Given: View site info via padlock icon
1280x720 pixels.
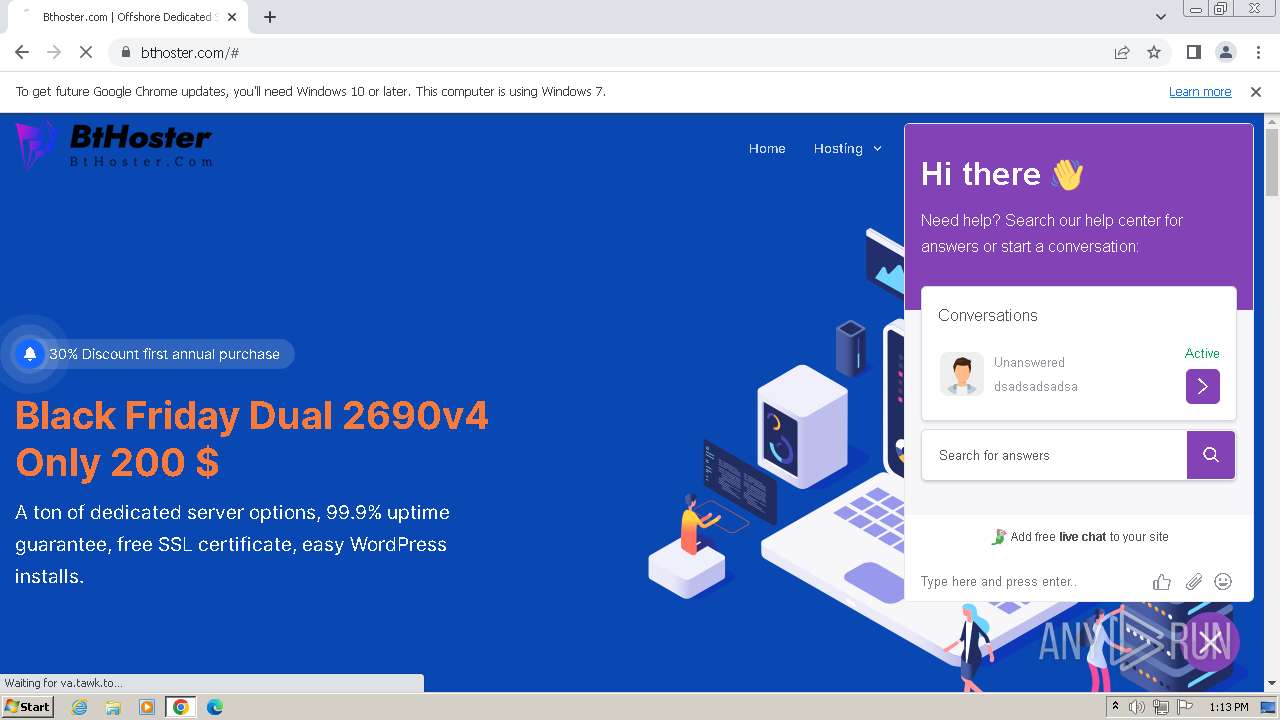Looking at the screenshot, I should [x=125, y=52].
